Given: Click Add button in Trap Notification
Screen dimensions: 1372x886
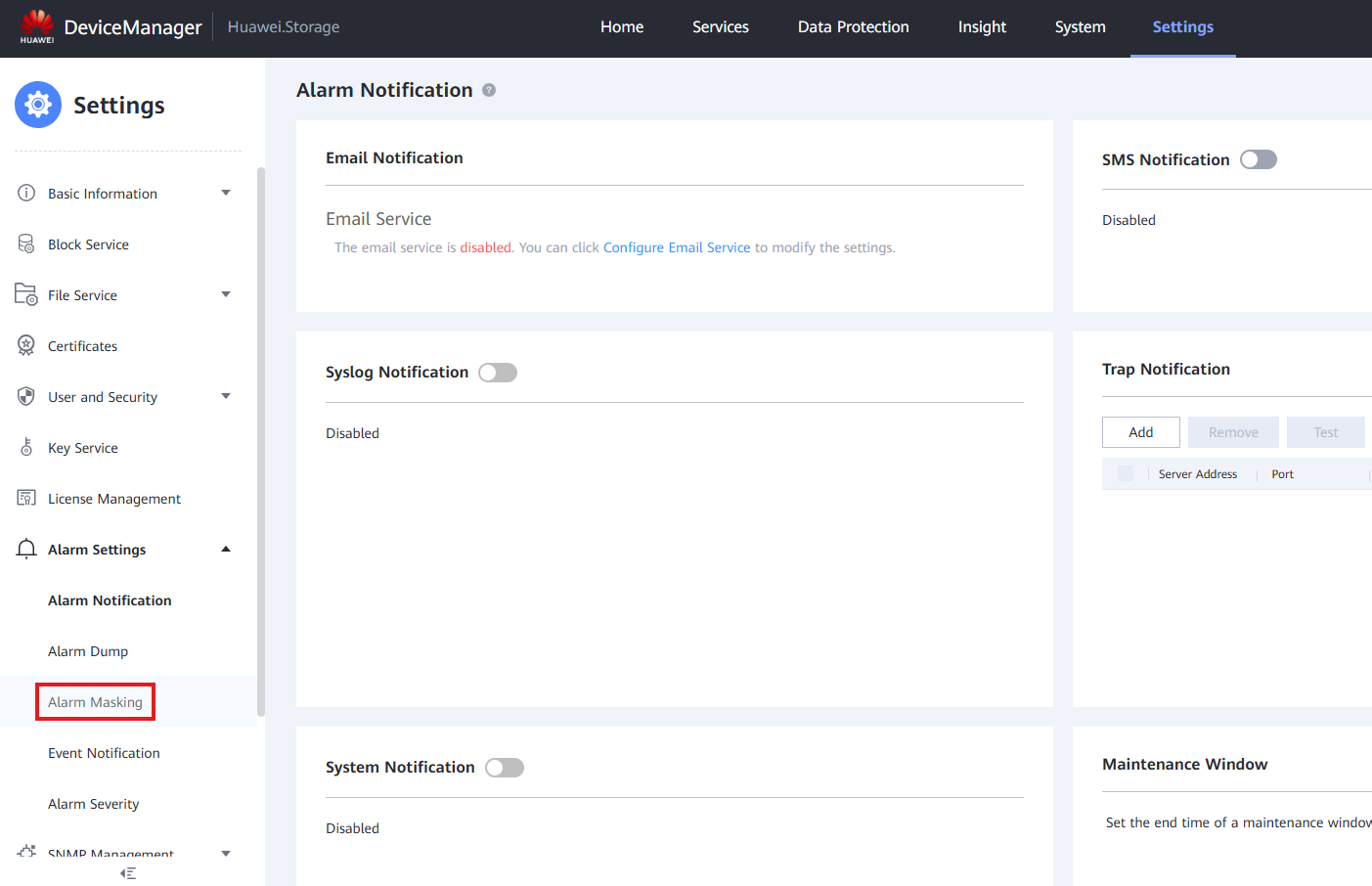Looking at the screenshot, I should (x=1141, y=432).
